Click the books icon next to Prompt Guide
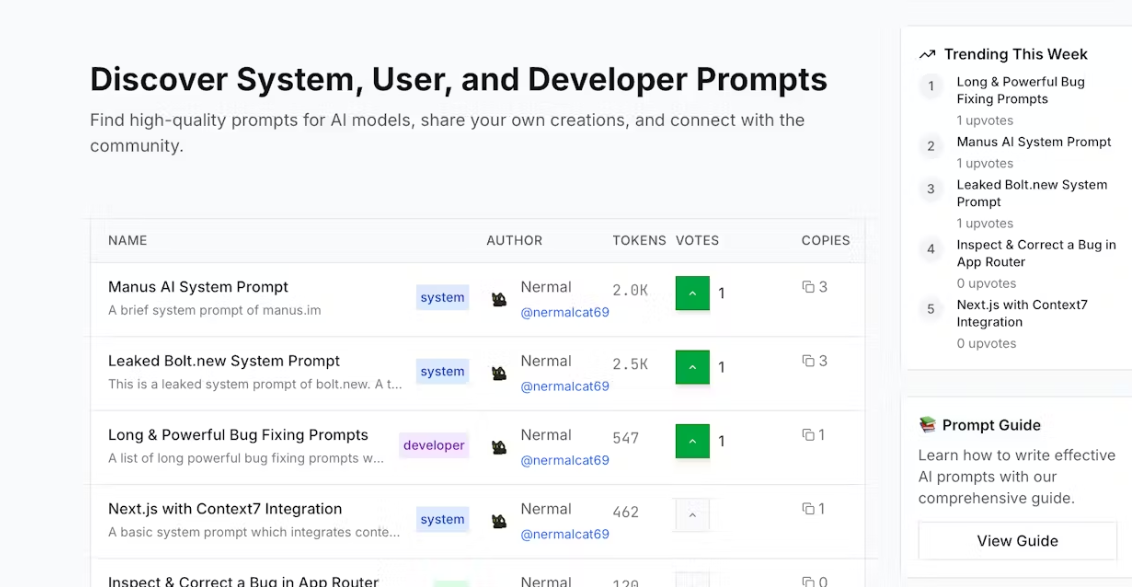Viewport: 1132px width, 587px height. [x=927, y=425]
